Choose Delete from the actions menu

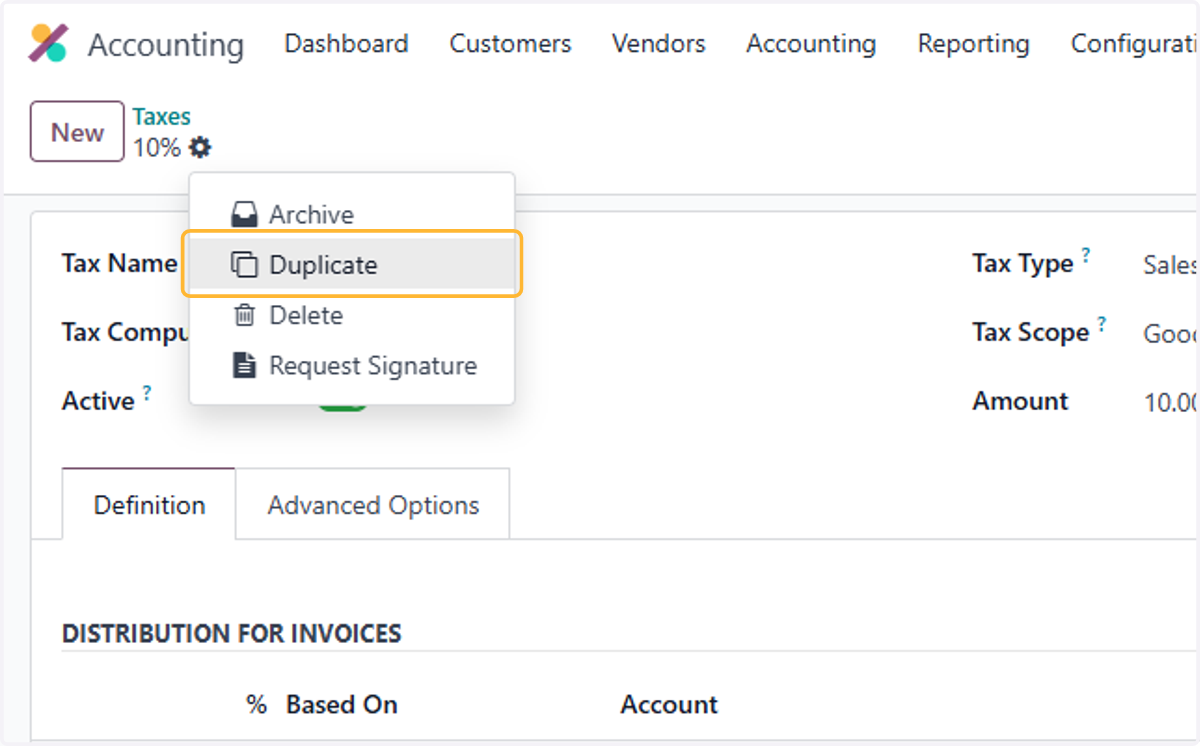tap(352, 315)
